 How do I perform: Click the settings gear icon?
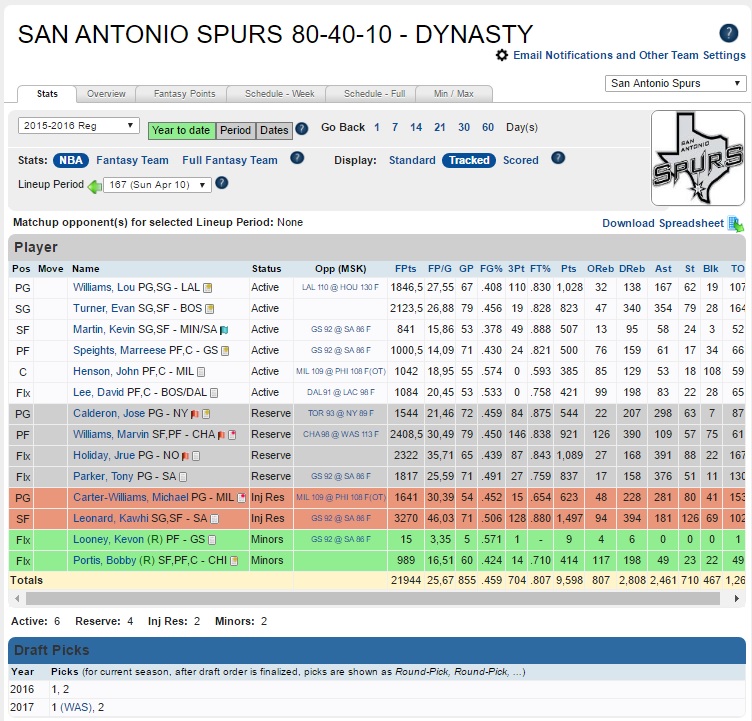[x=502, y=55]
